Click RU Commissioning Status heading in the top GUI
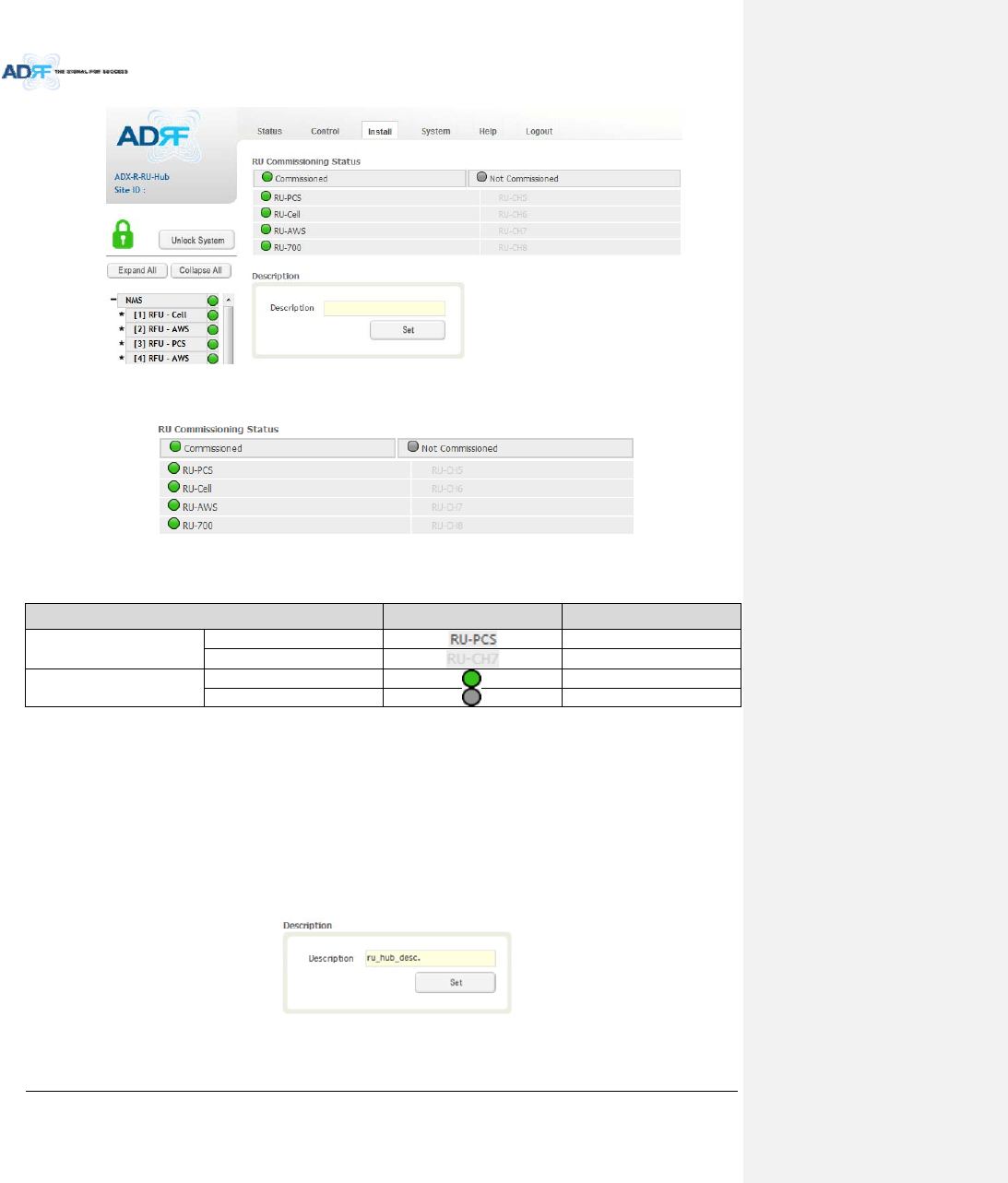 click(x=306, y=161)
